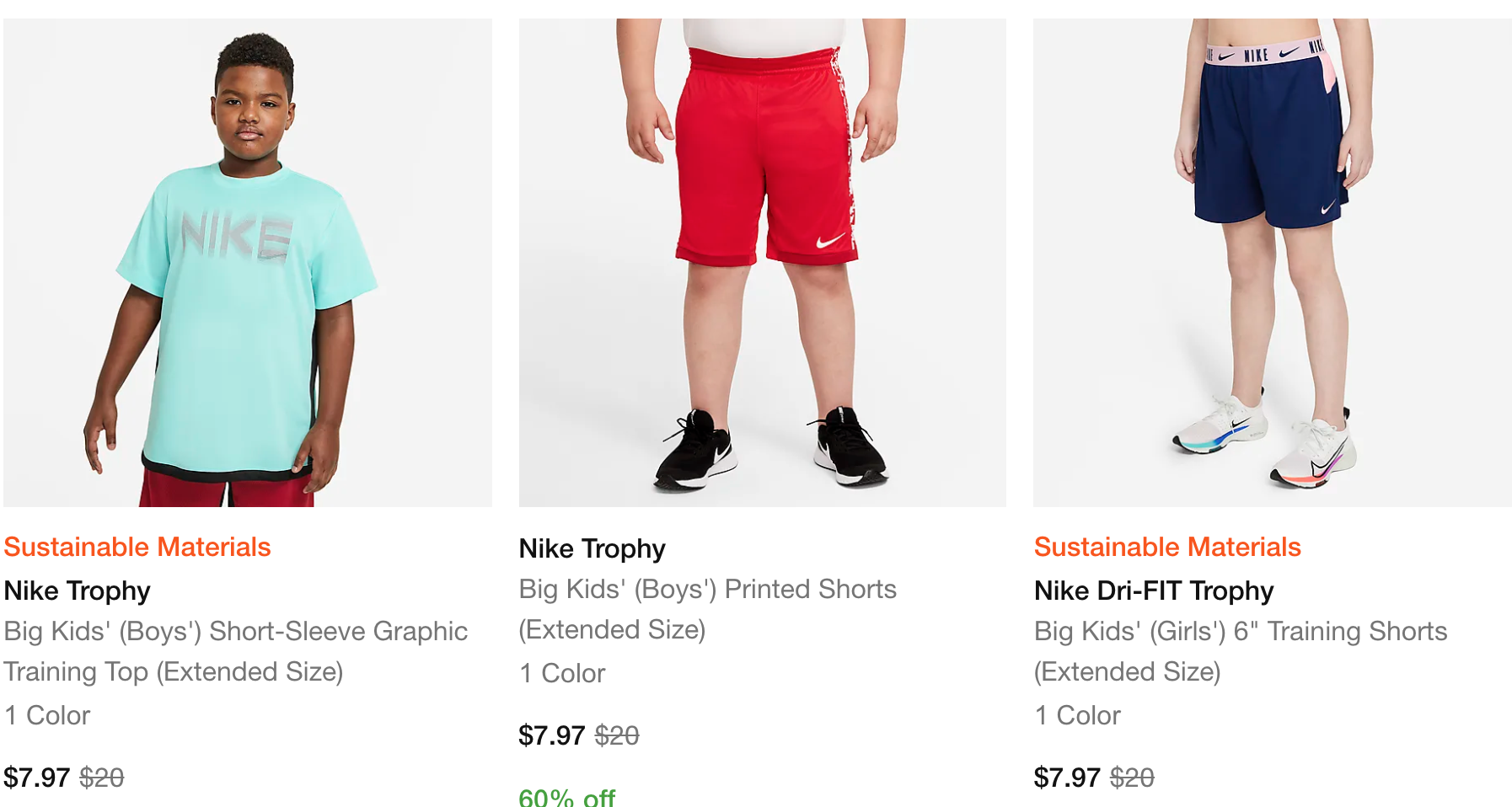Click the $7.97 price of the training top
Viewport: 1512px width, 807px height.
(37, 777)
